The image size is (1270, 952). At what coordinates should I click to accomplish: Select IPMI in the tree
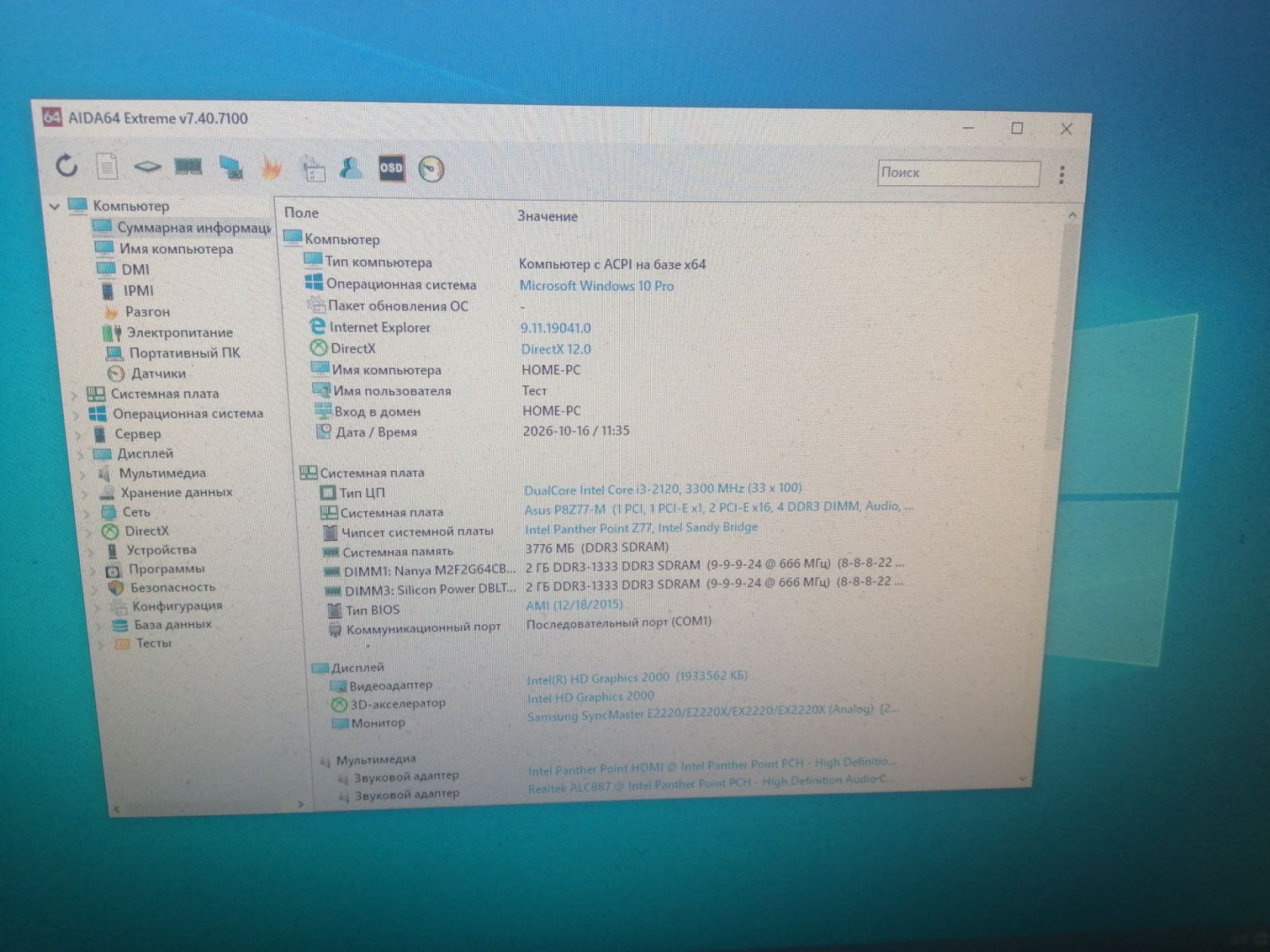[127, 290]
